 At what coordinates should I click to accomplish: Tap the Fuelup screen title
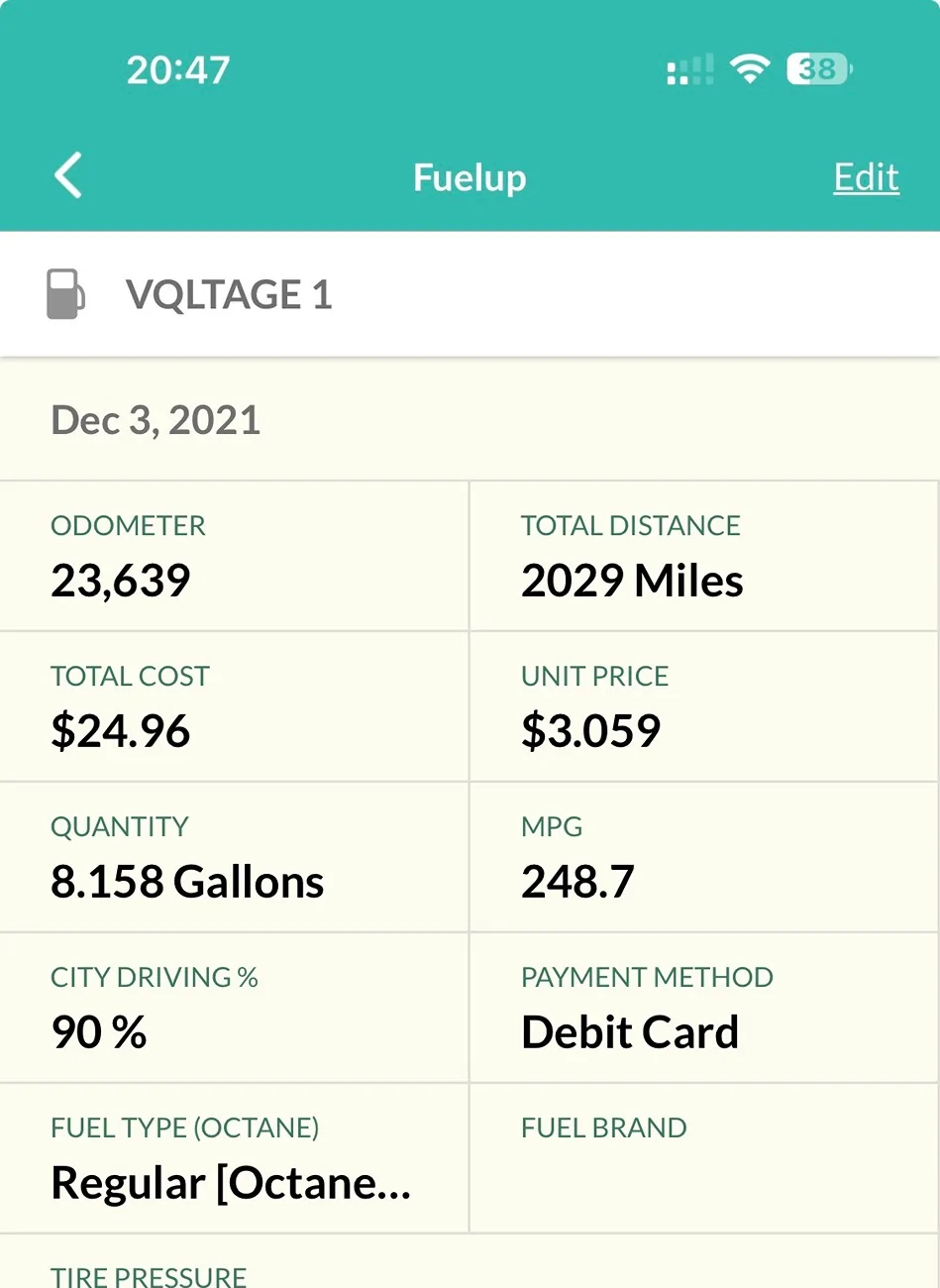[470, 177]
